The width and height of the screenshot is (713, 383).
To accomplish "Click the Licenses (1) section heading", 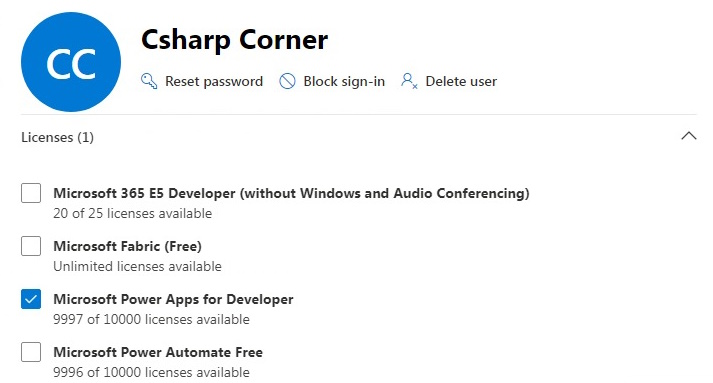I will (x=57, y=137).
